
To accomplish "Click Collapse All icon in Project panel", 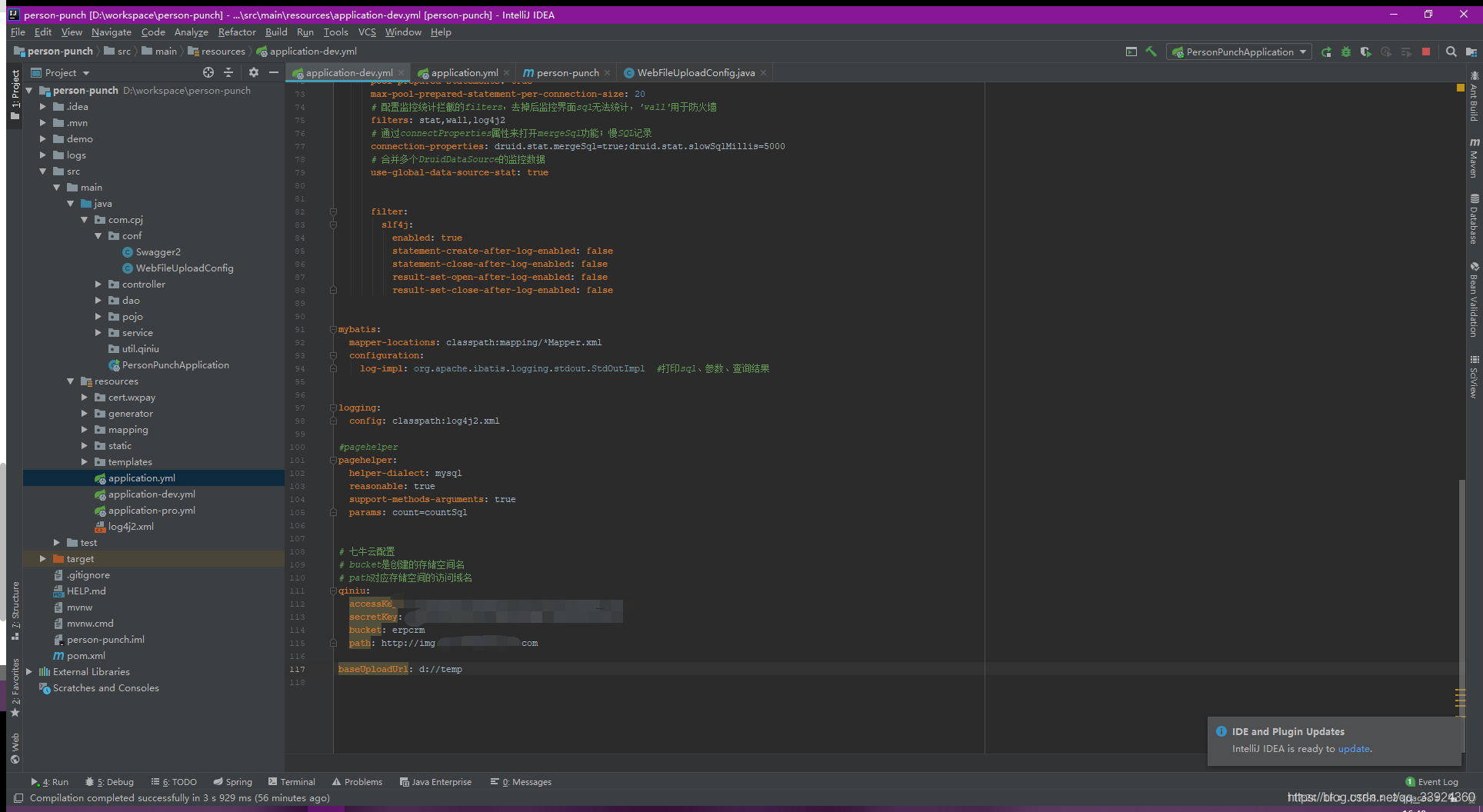I will pos(228,72).
